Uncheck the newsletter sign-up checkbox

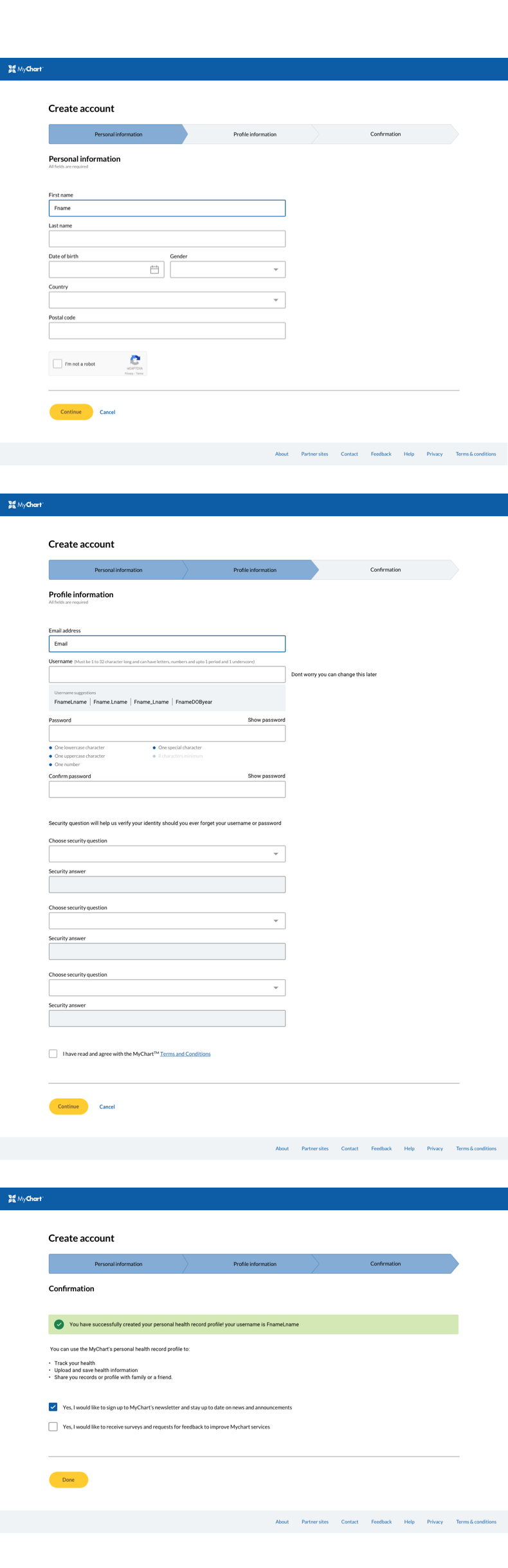click(x=53, y=1407)
